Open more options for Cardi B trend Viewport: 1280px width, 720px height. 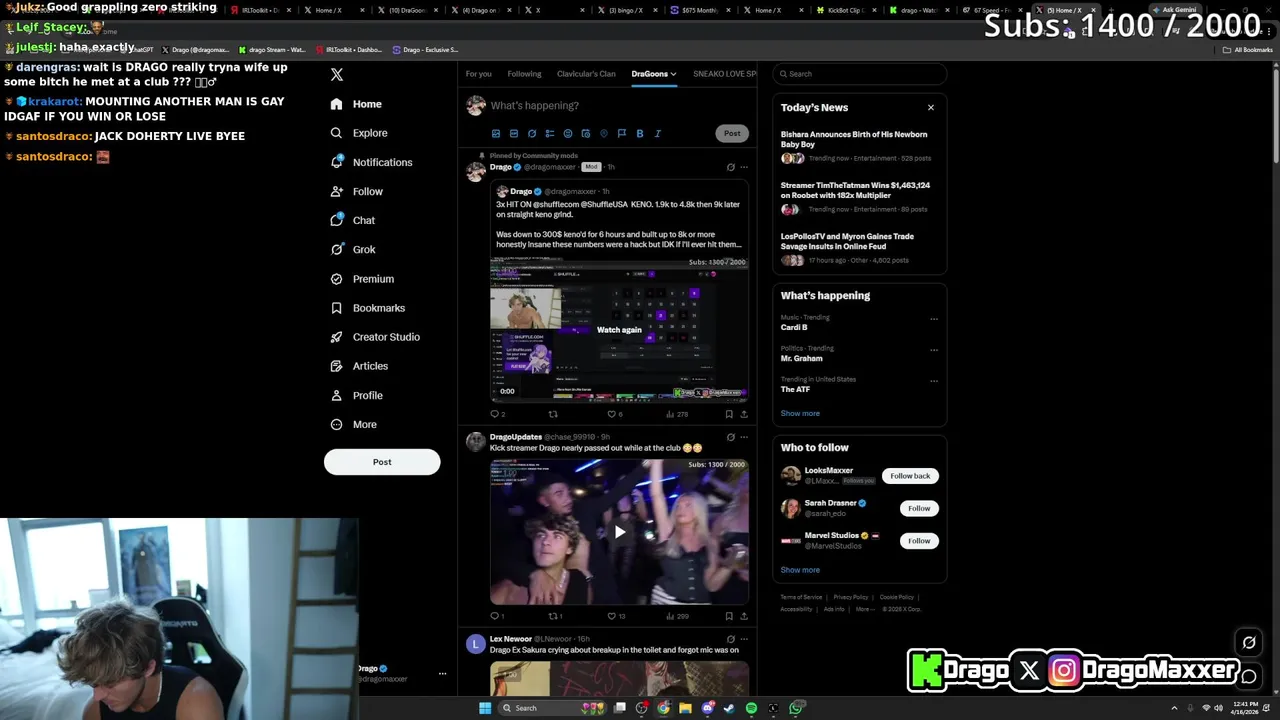[934, 319]
